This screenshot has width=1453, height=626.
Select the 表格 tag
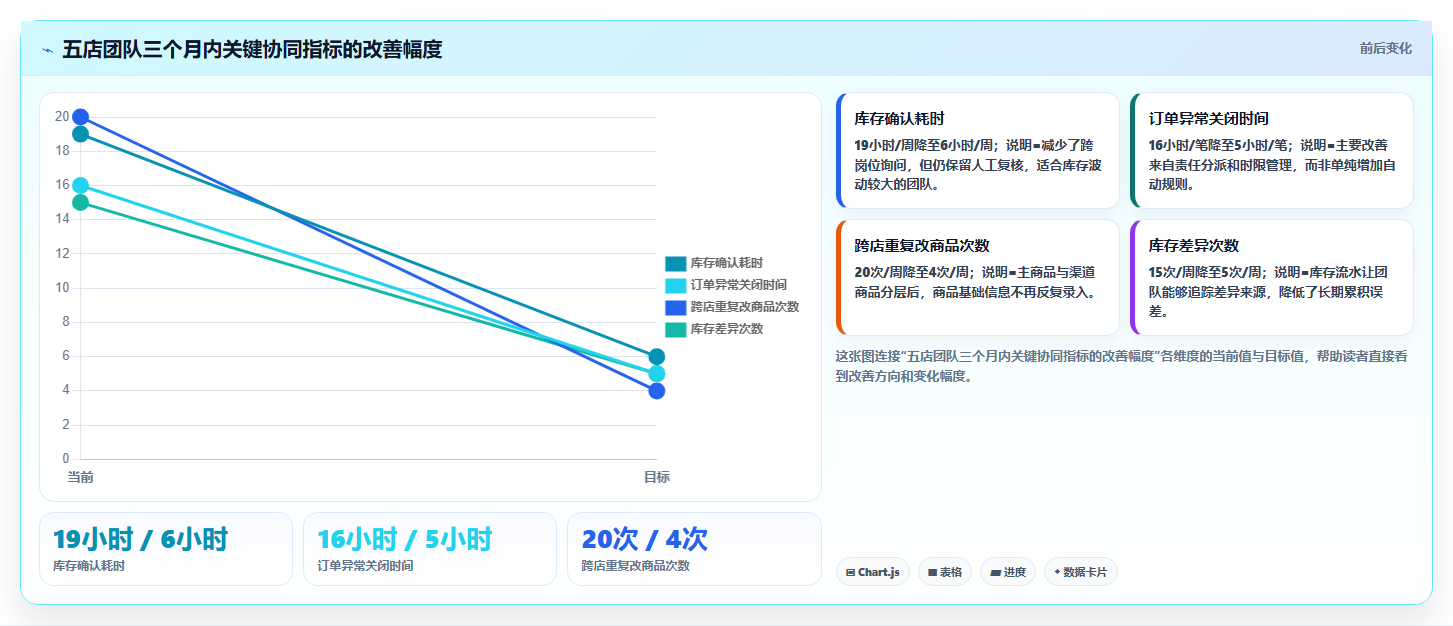coord(944,572)
